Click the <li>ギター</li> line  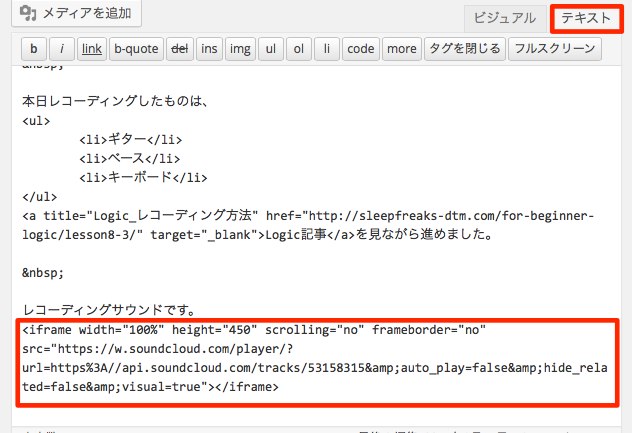(131, 139)
